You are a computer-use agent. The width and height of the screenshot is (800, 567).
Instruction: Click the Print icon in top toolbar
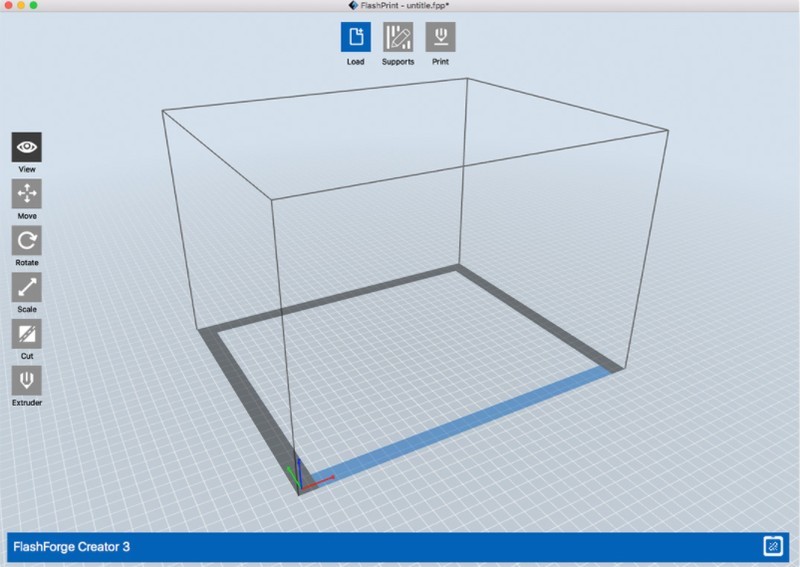[x=440, y=38]
